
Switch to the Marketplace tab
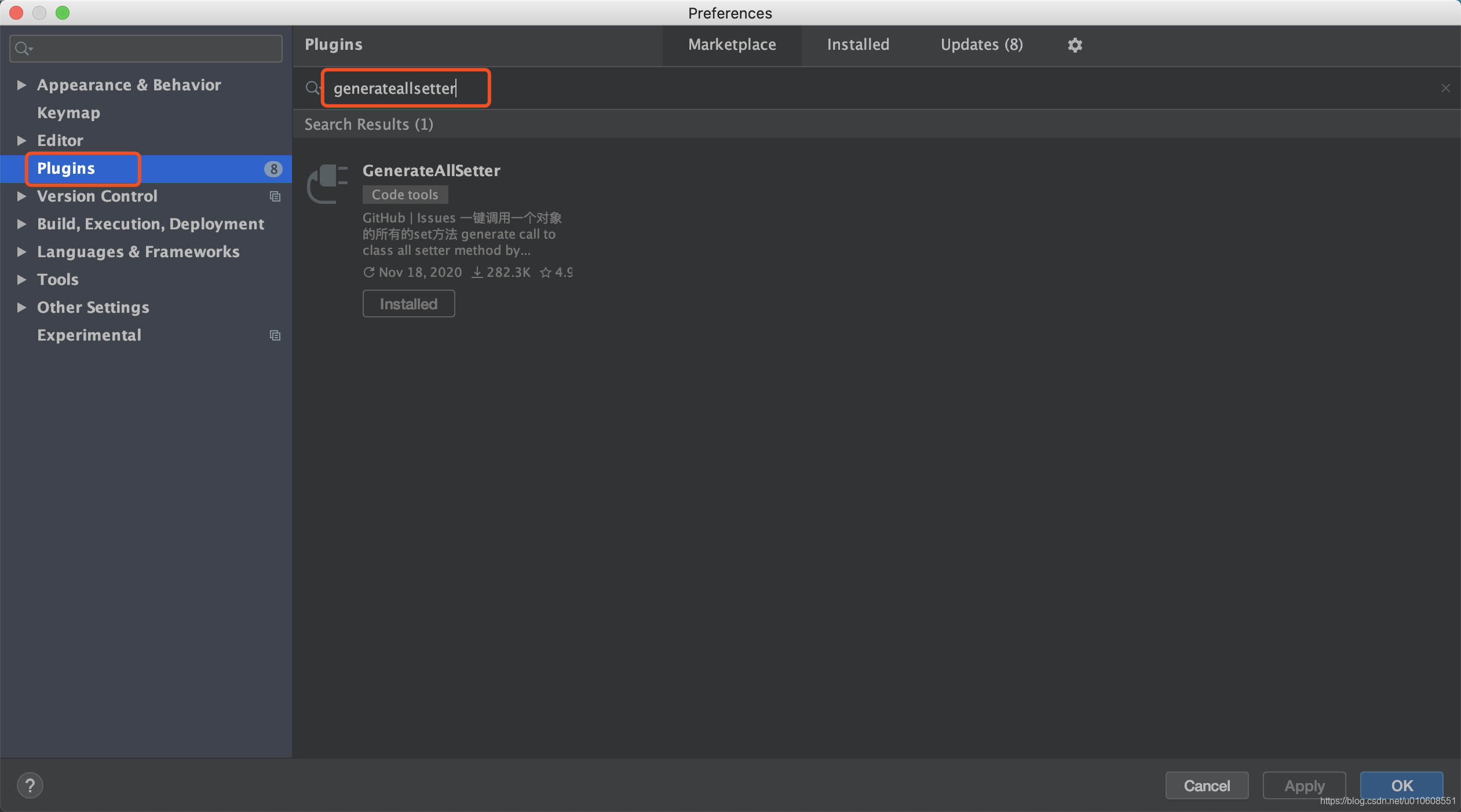pyautogui.click(x=732, y=45)
